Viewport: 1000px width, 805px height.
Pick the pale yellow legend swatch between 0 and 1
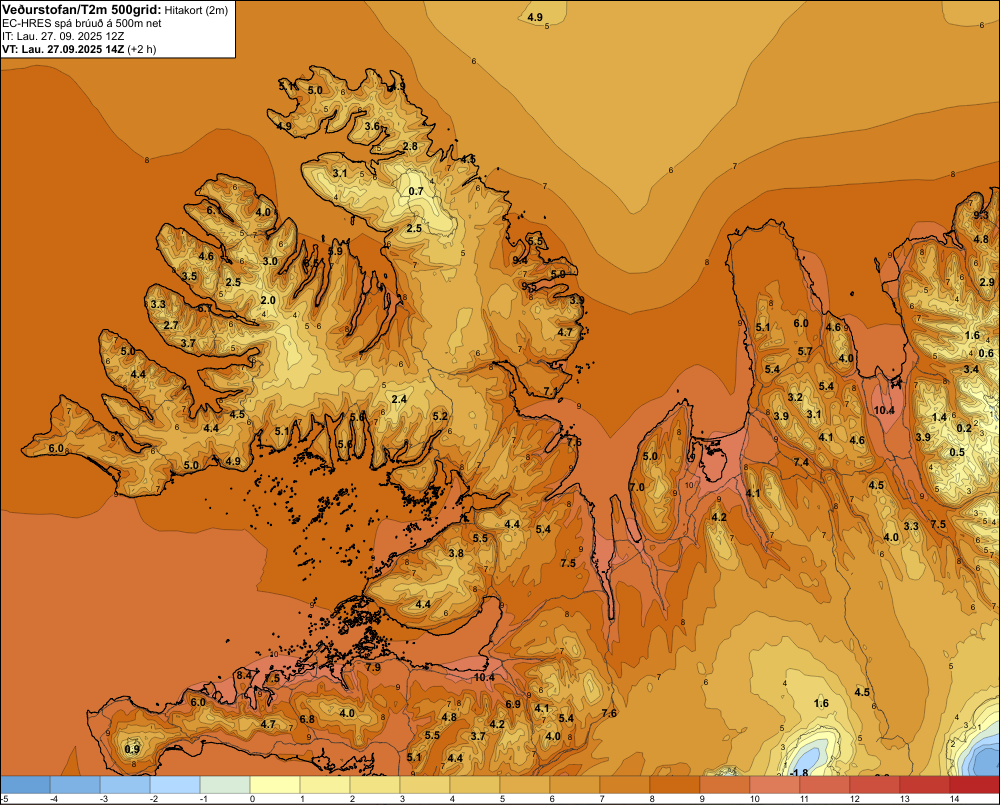(x=275, y=785)
